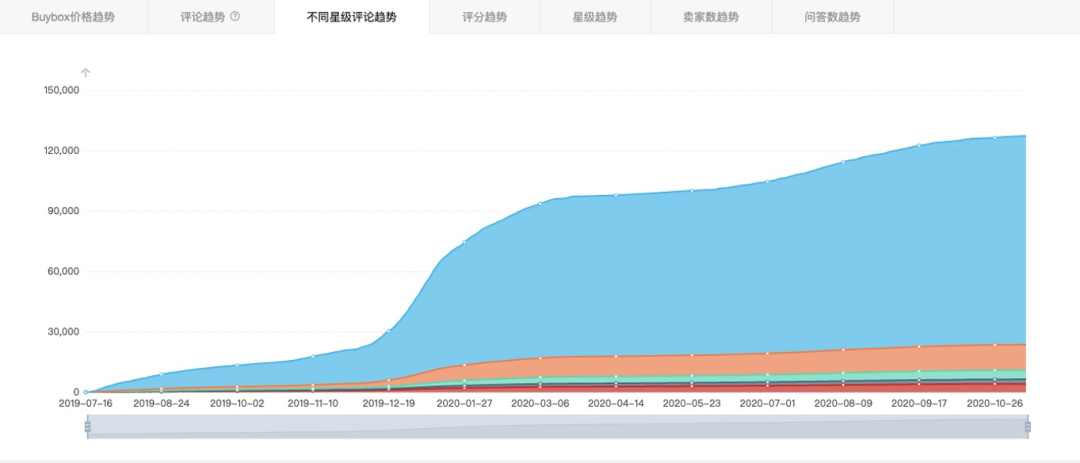Click the x-axis label 2019-10-02

[237, 404]
